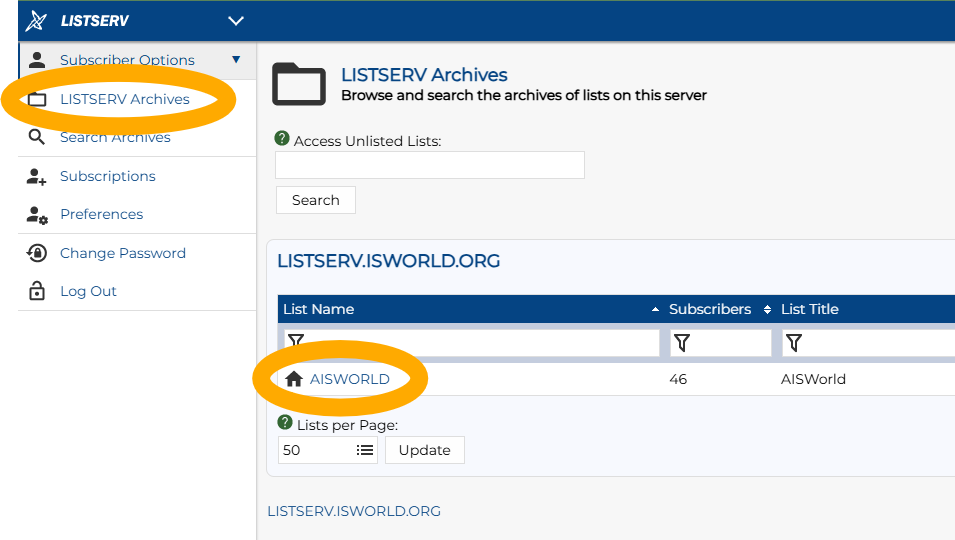Click the Preferences person-gear icon
This screenshot has width=955, height=540.
[x=37, y=214]
